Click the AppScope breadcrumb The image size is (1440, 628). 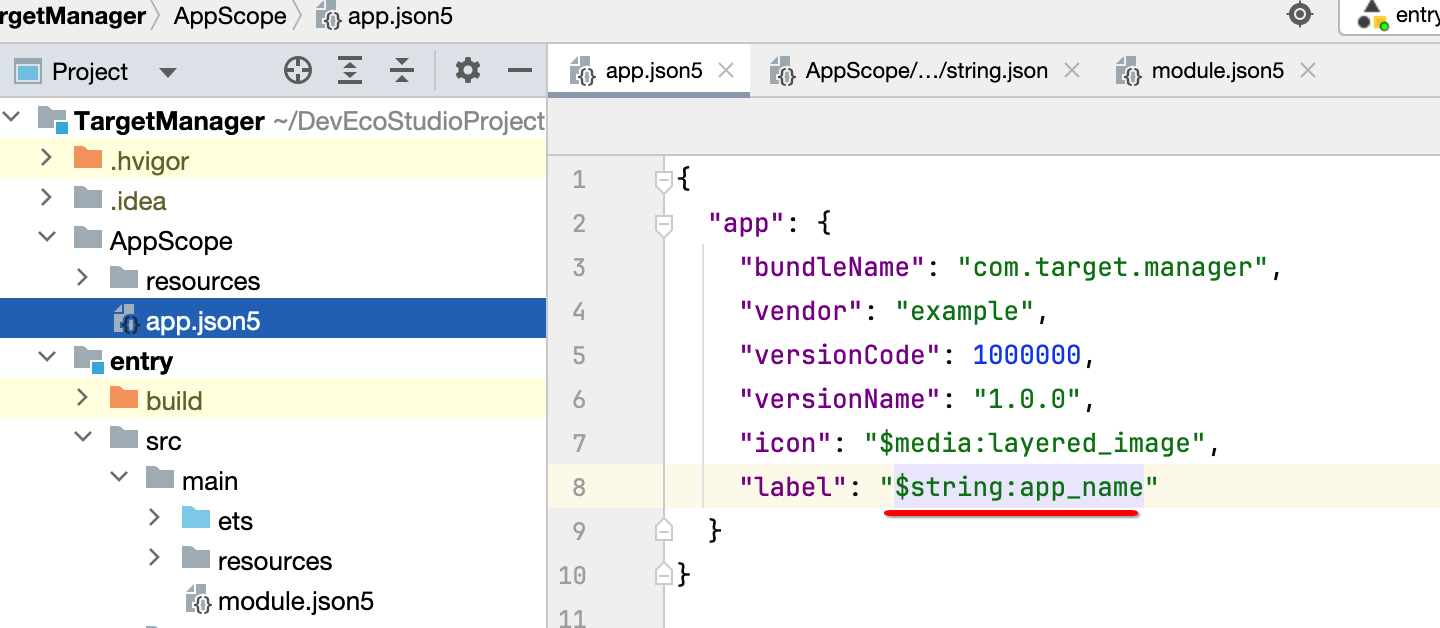pos(230,16)
